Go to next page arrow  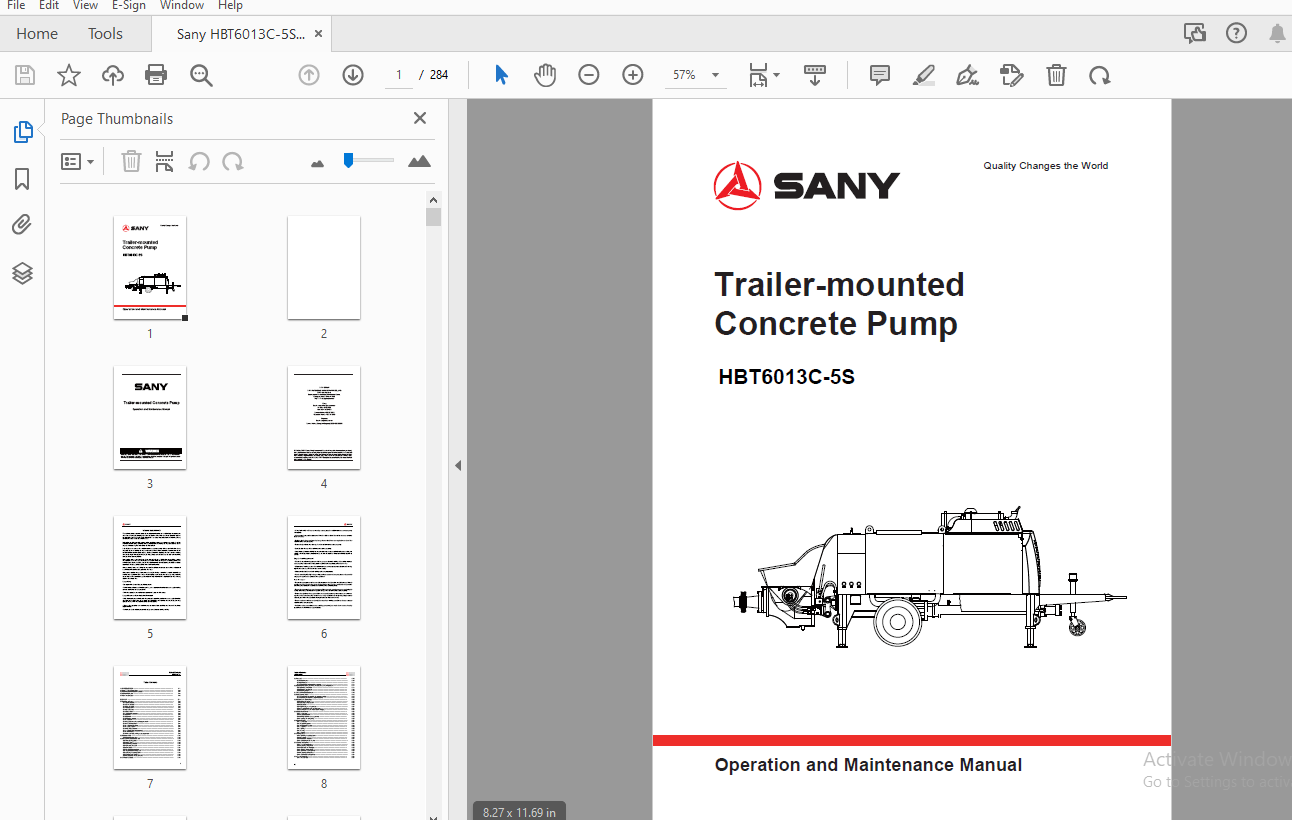coord(353,75)
